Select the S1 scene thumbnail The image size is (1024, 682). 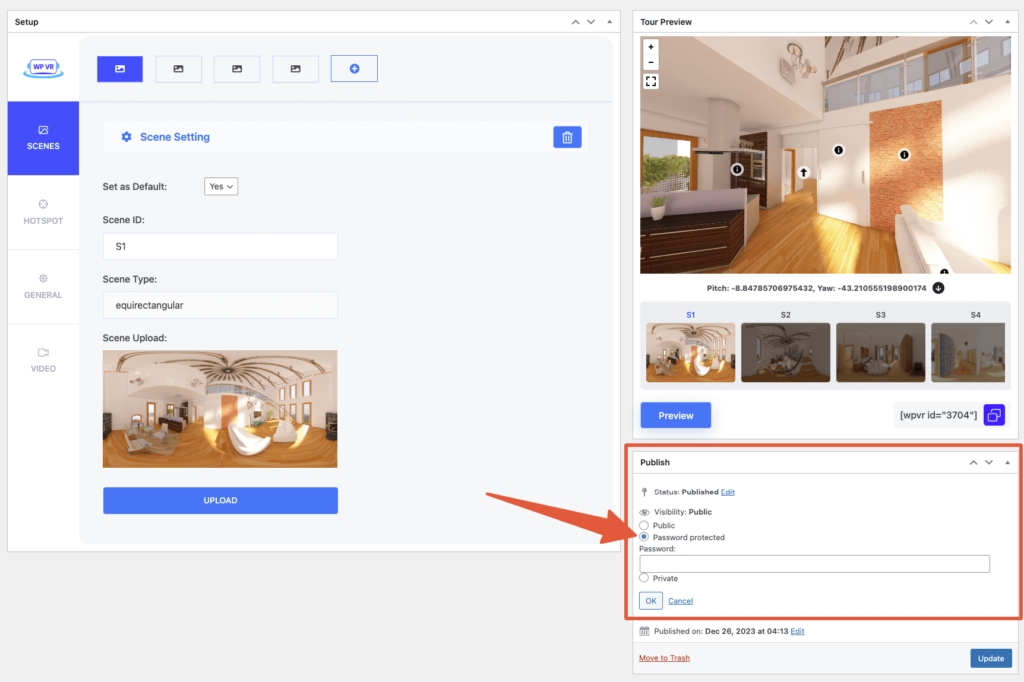(x=690, y=352)
